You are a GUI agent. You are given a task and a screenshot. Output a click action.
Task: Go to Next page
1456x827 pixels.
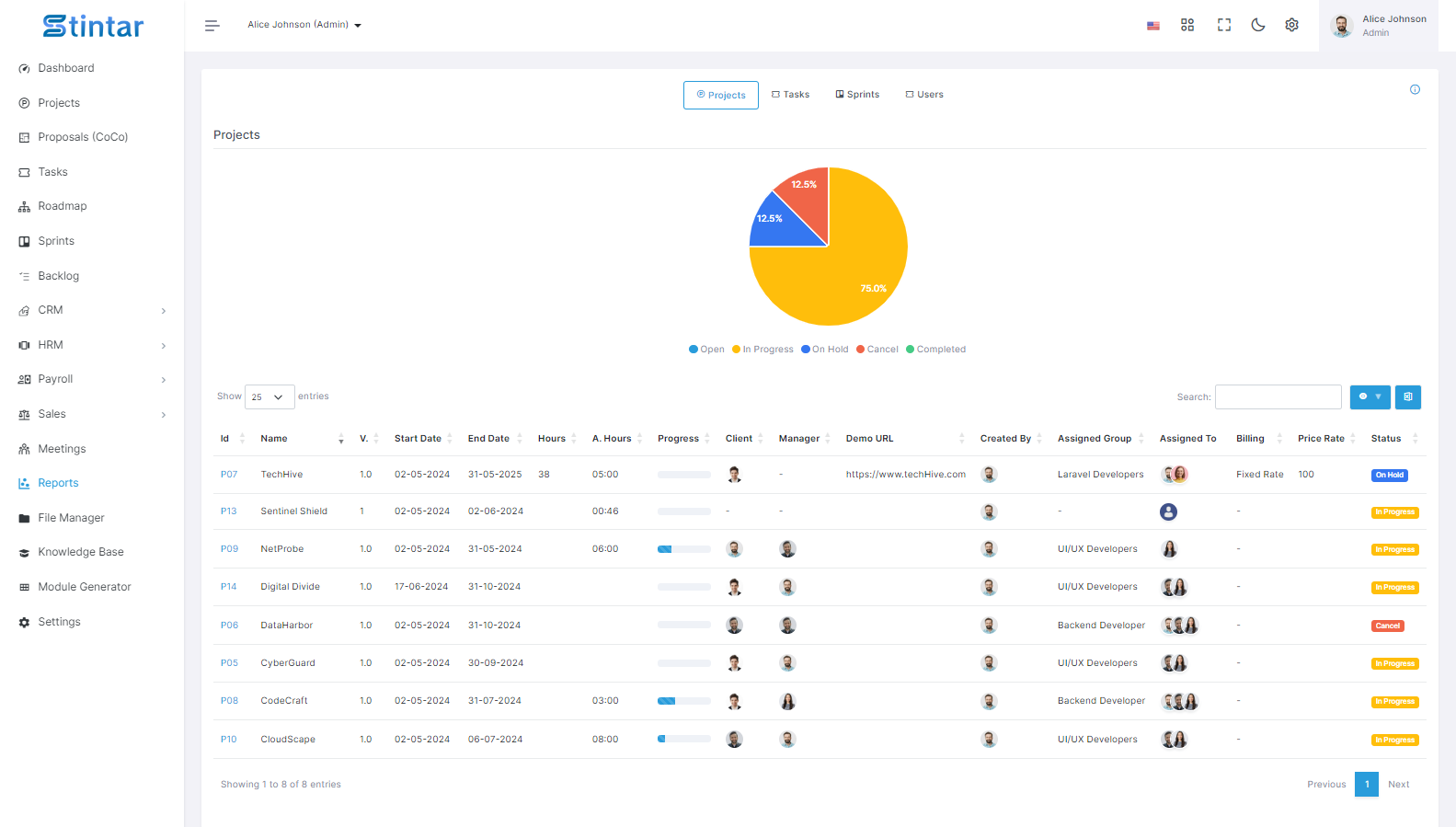click(x=1398, y=785)
